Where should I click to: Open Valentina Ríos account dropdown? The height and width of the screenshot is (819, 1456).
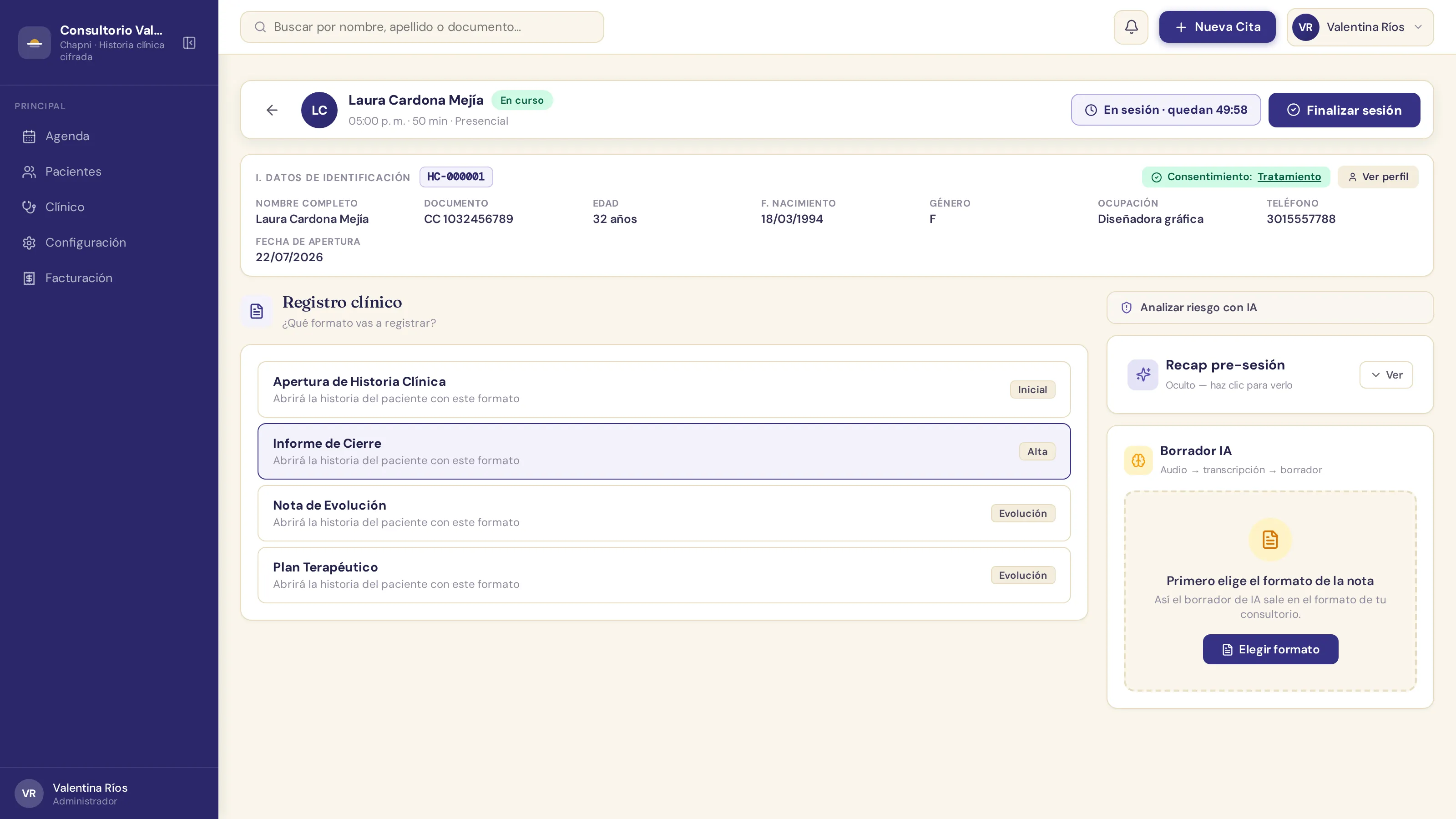pos(1360,27)
